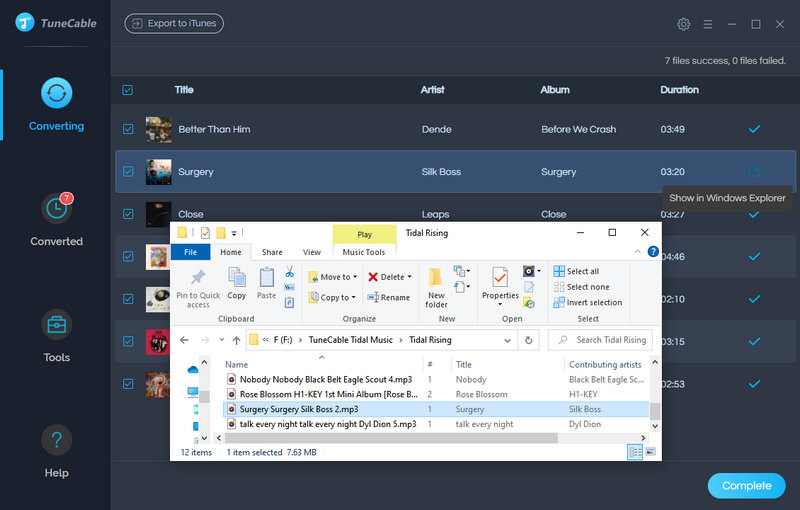Switch to the Share ribbon tab
The height and width of the screenshot is (510, 800).
pyautogui.click(x=272, y=253)
